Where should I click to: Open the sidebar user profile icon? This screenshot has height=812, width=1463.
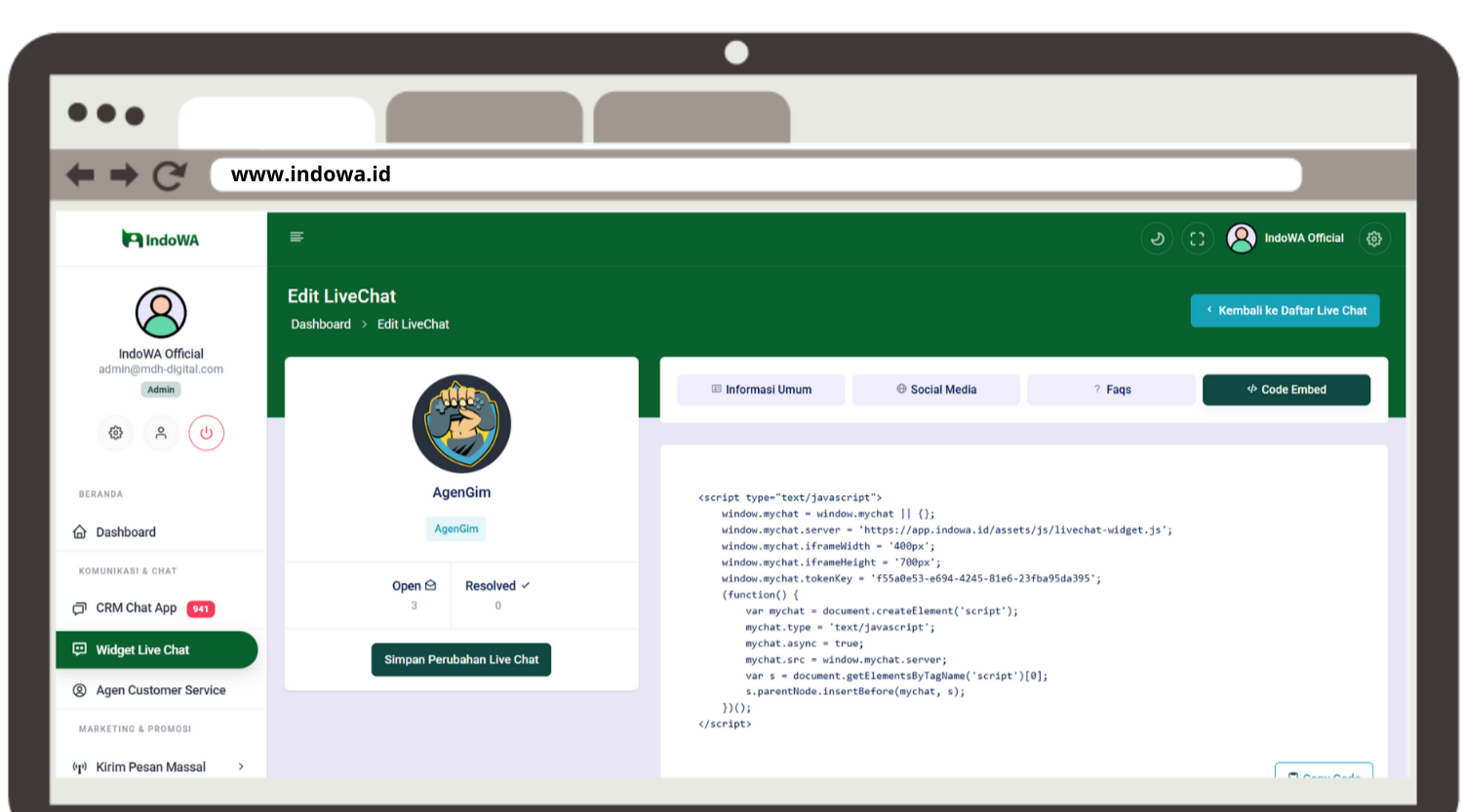(161, 433)
